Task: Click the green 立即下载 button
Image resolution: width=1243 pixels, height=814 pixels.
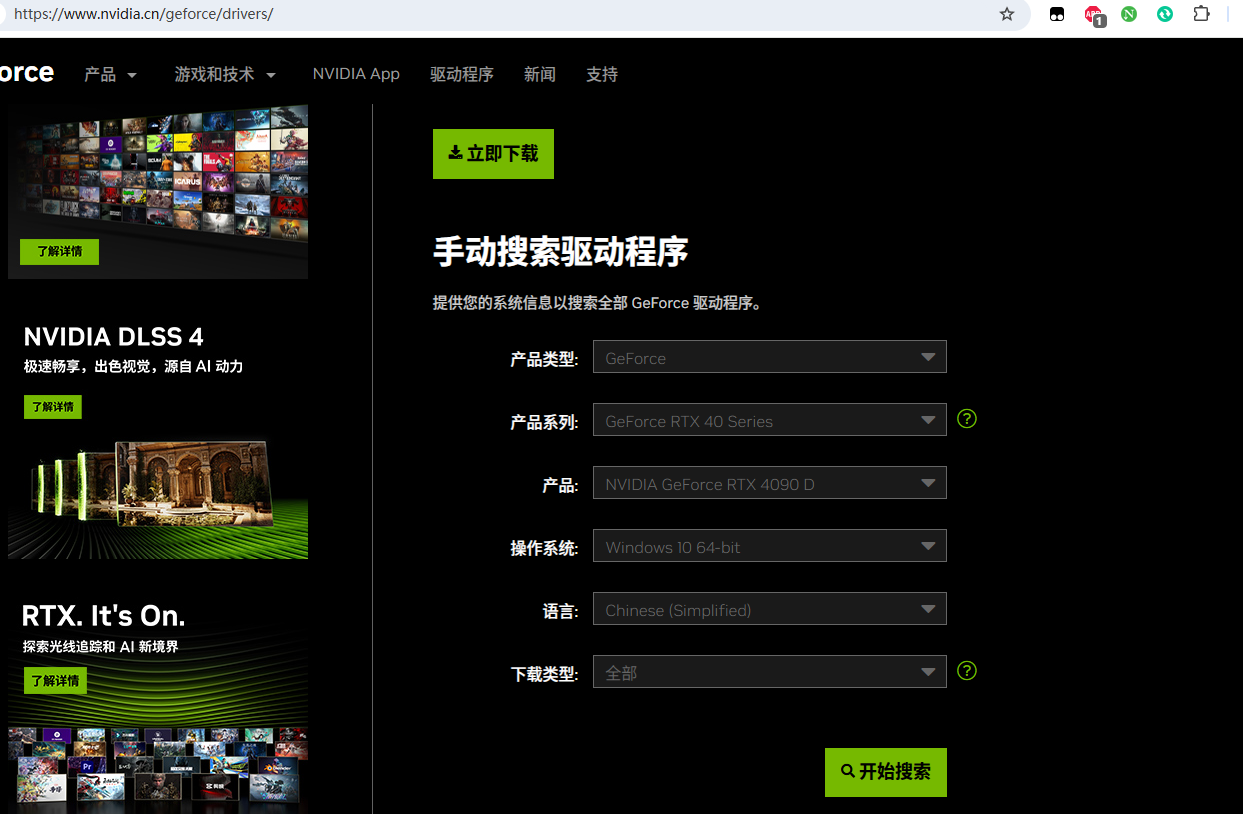Action: (x=493, y=154)
